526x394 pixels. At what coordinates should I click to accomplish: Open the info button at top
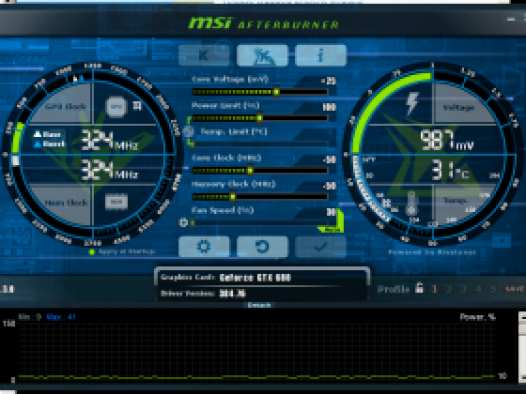point(321,55)
